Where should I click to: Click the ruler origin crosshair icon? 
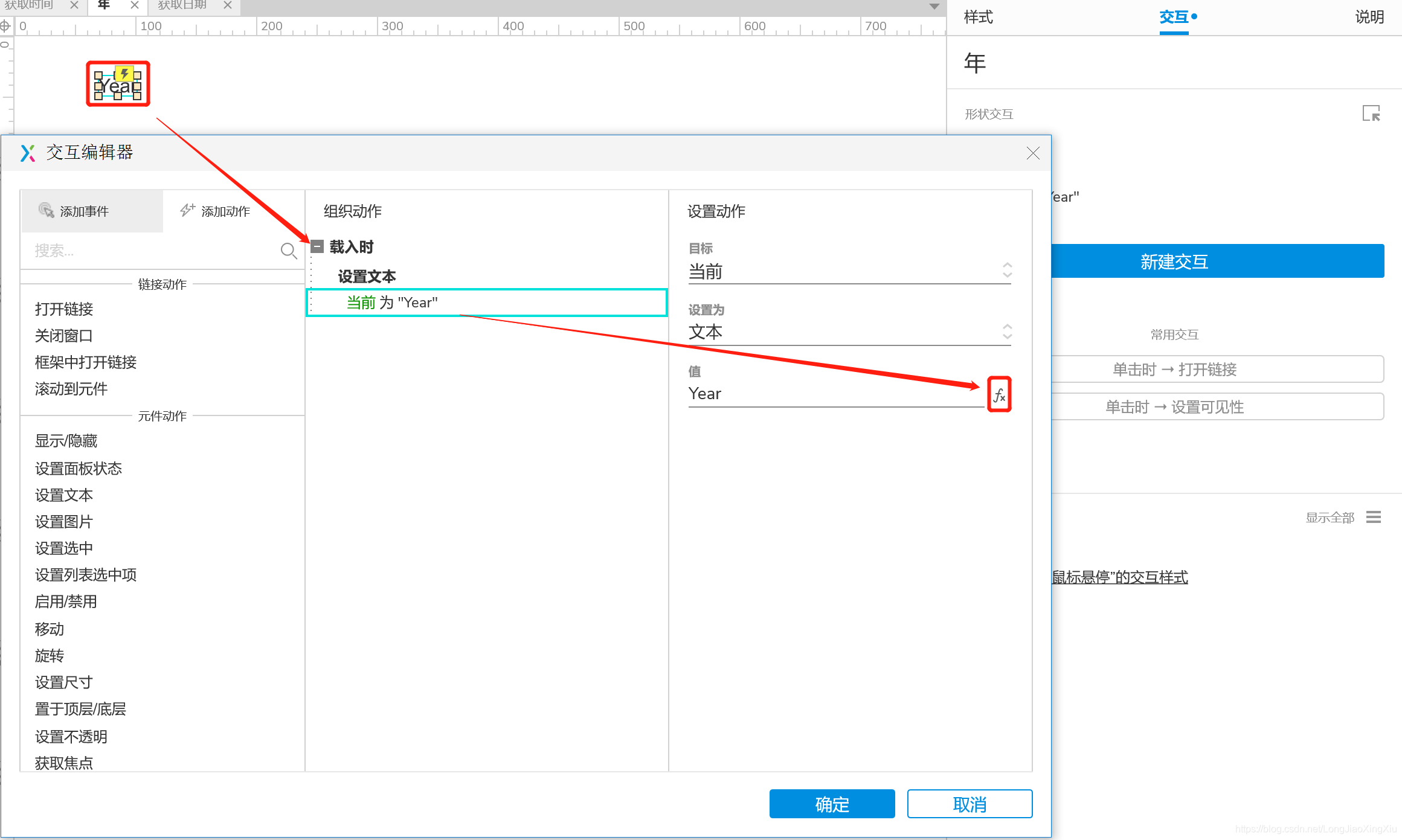[5, 26]
